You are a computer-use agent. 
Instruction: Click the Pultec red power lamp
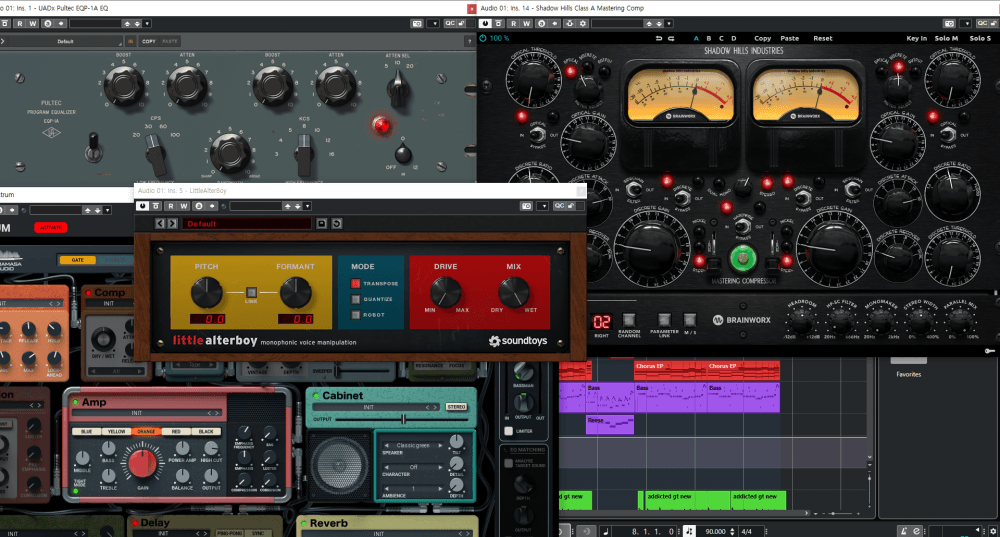[x=381, y=125]
